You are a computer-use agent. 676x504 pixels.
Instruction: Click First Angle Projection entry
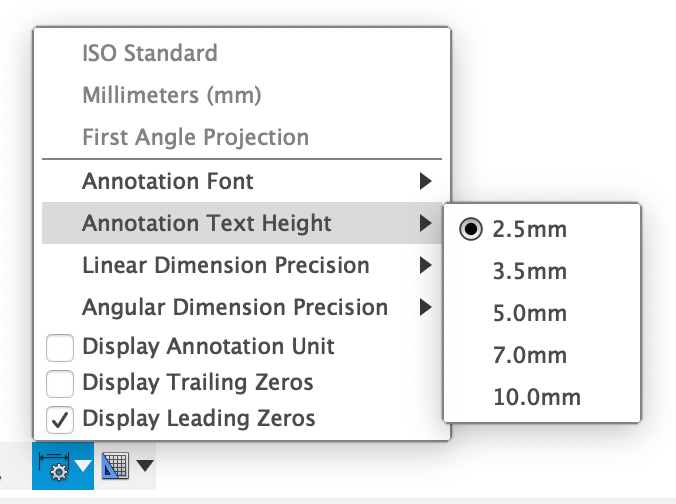[x=195, y=137]
